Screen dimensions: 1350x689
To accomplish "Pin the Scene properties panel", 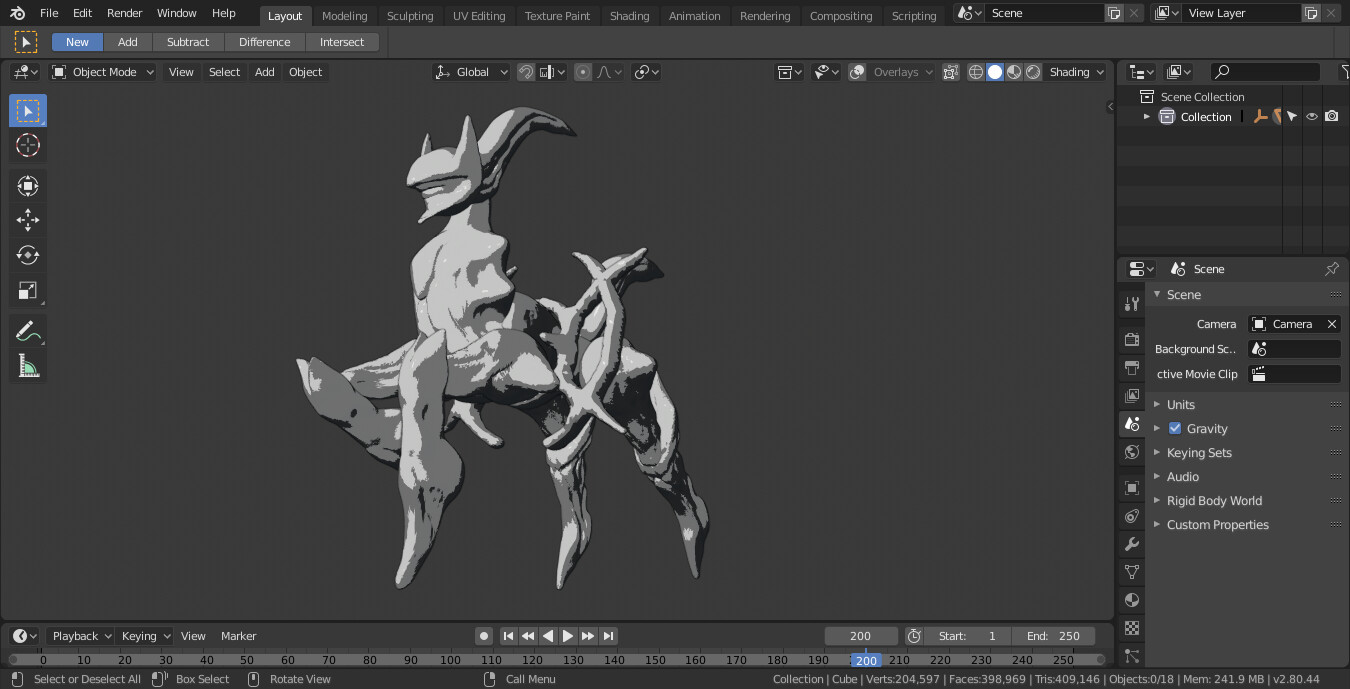I will point(1331,269).
